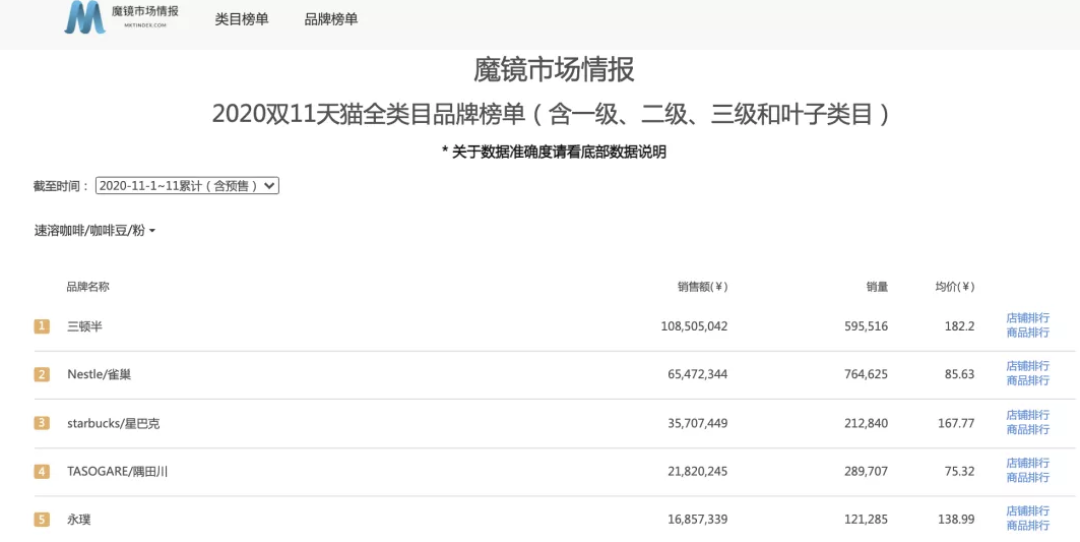Click volume value 764,625
Viewport: 1080px width, 542px height.
click(x=866, y=375)
